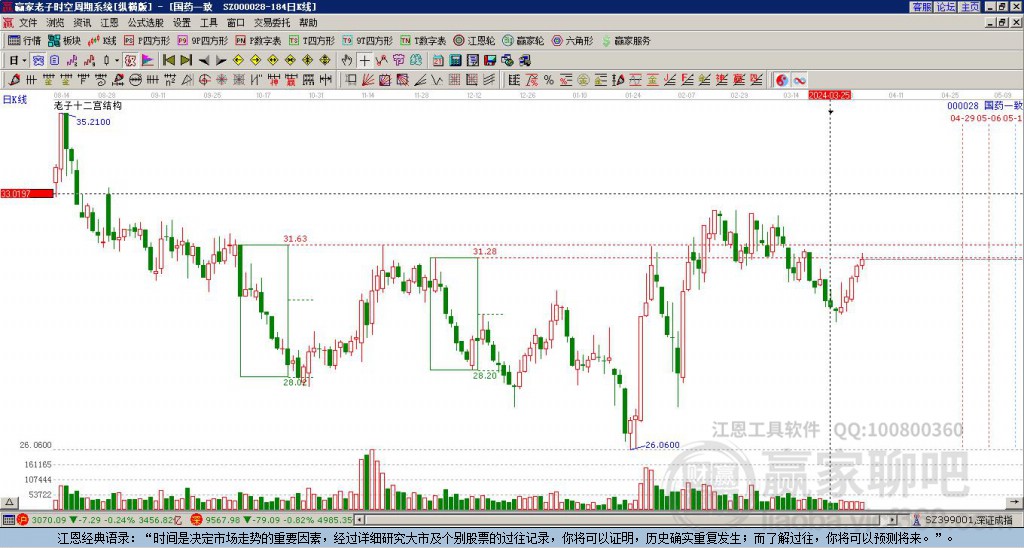This screenshot has height=548, width=1024.
Task: Click the percent % tool icon
Action: (x=549, y=80)
